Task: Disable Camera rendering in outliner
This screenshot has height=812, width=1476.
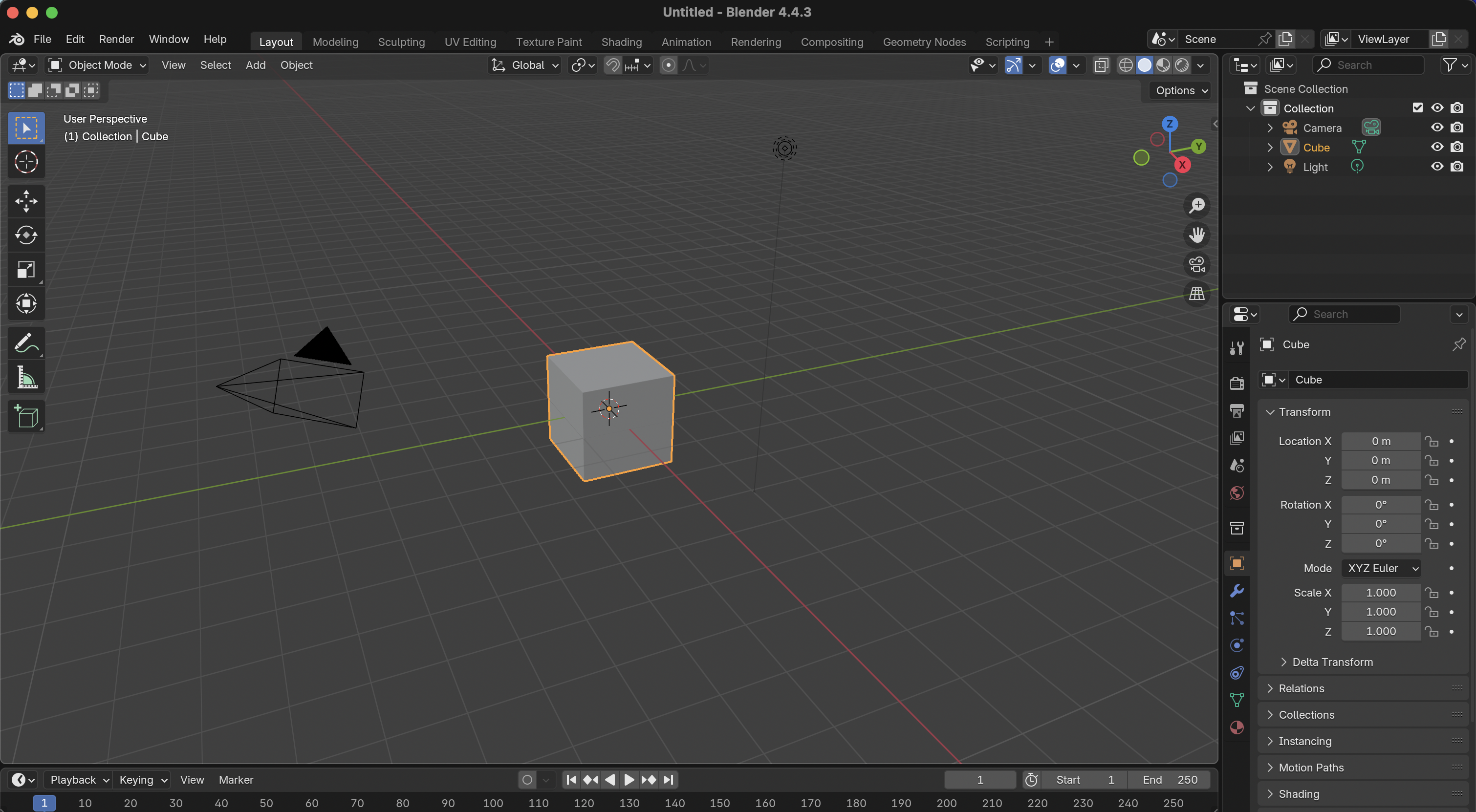Action: 1456,128
